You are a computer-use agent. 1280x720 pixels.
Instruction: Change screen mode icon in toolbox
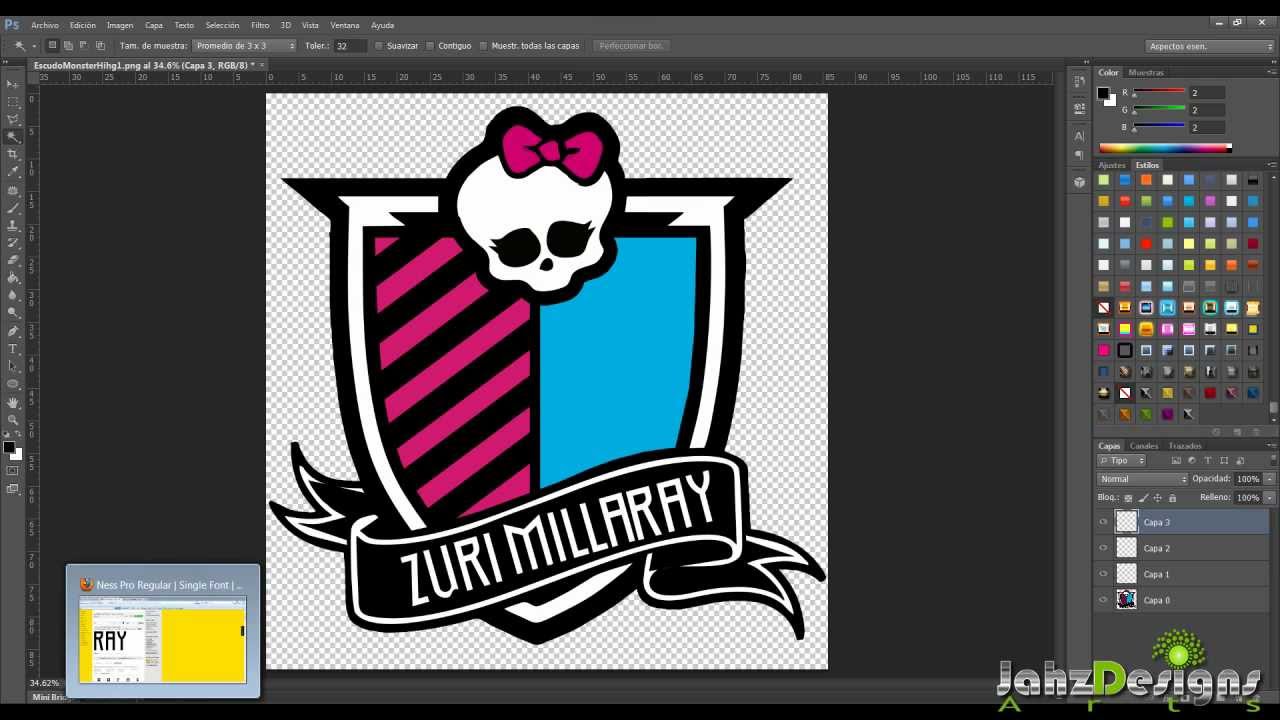(x=13, y=489)
